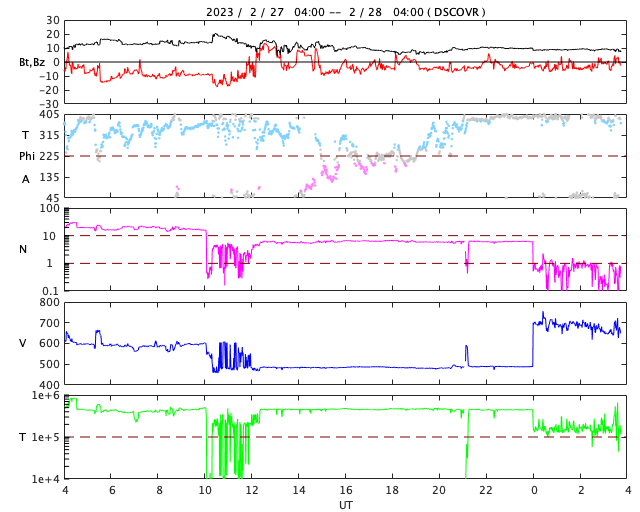Click the '22' hour tick on x-axis

(x=486, y=490)
